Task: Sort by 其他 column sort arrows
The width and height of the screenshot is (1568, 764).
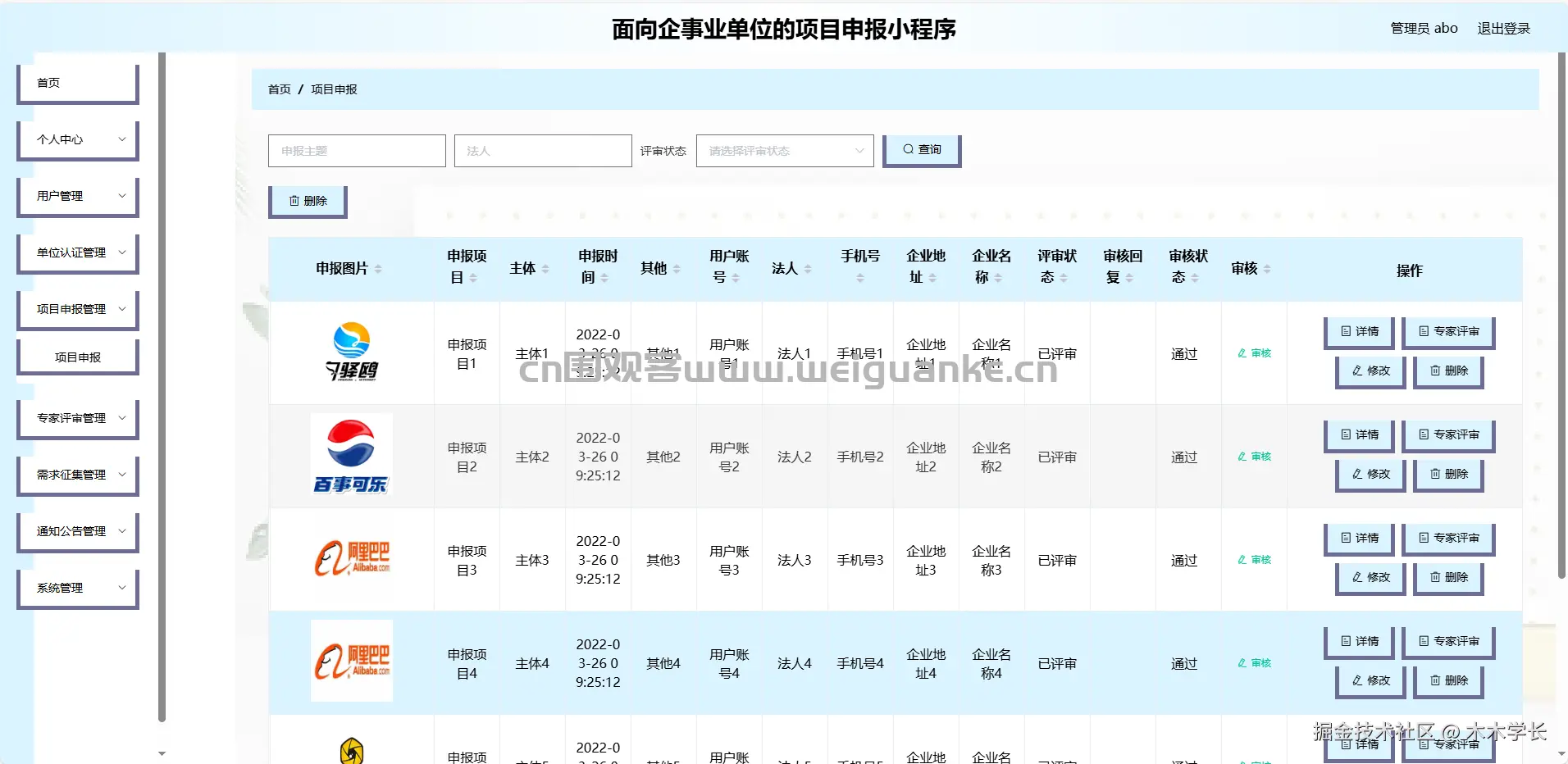Action: 677,269
